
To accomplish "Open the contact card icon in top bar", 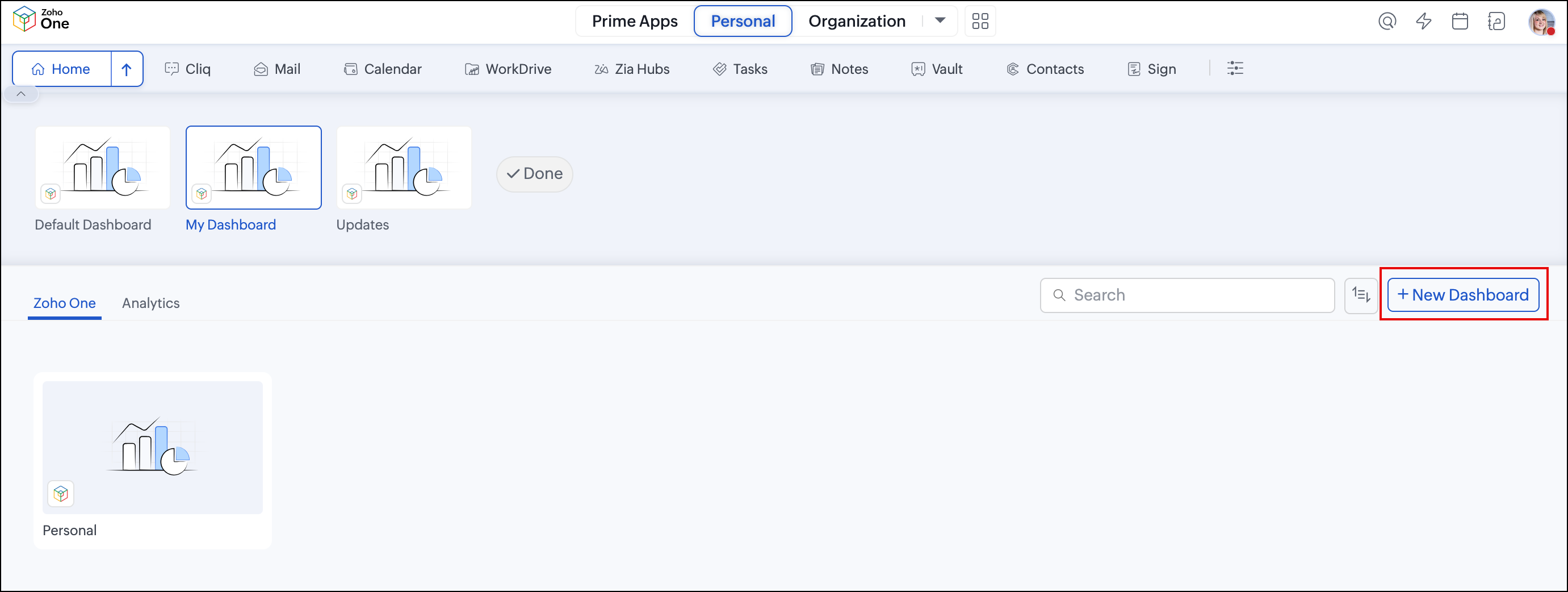I will tap(1496, 22).
